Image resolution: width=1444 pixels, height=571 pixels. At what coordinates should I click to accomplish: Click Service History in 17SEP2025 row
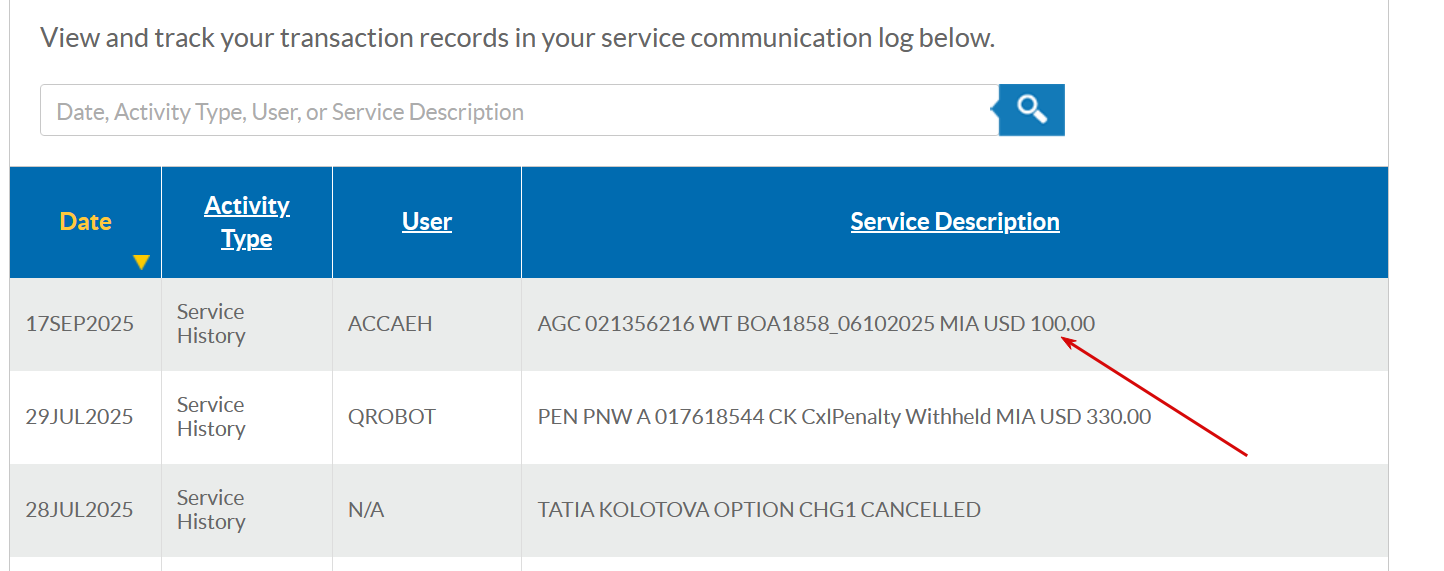(211, 324)
